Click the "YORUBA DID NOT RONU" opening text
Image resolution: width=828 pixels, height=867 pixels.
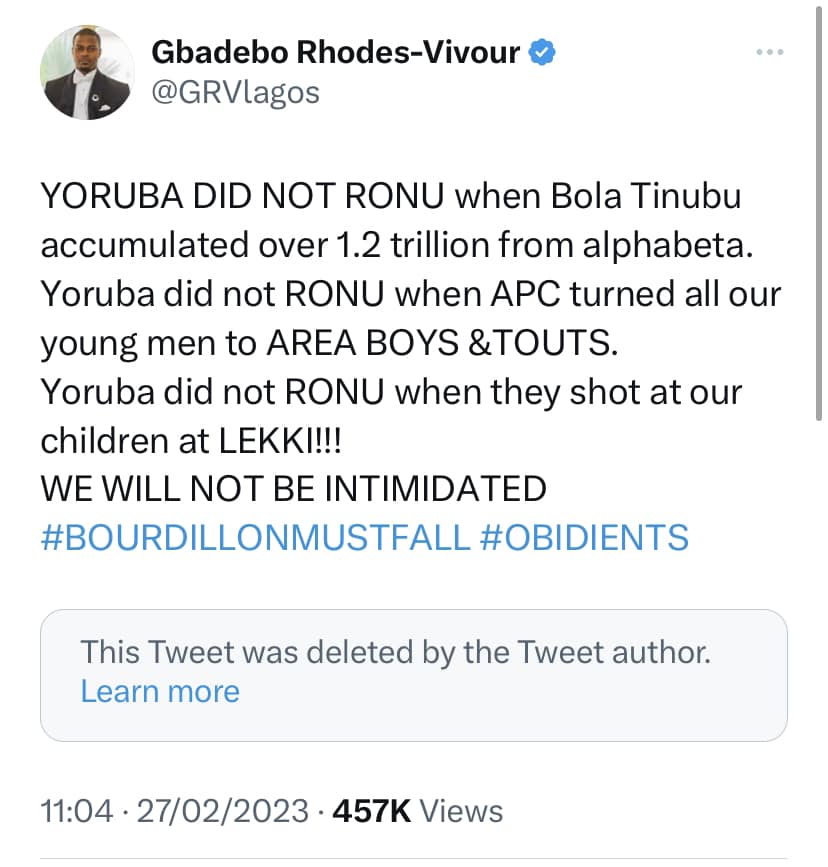coord(242,197)
